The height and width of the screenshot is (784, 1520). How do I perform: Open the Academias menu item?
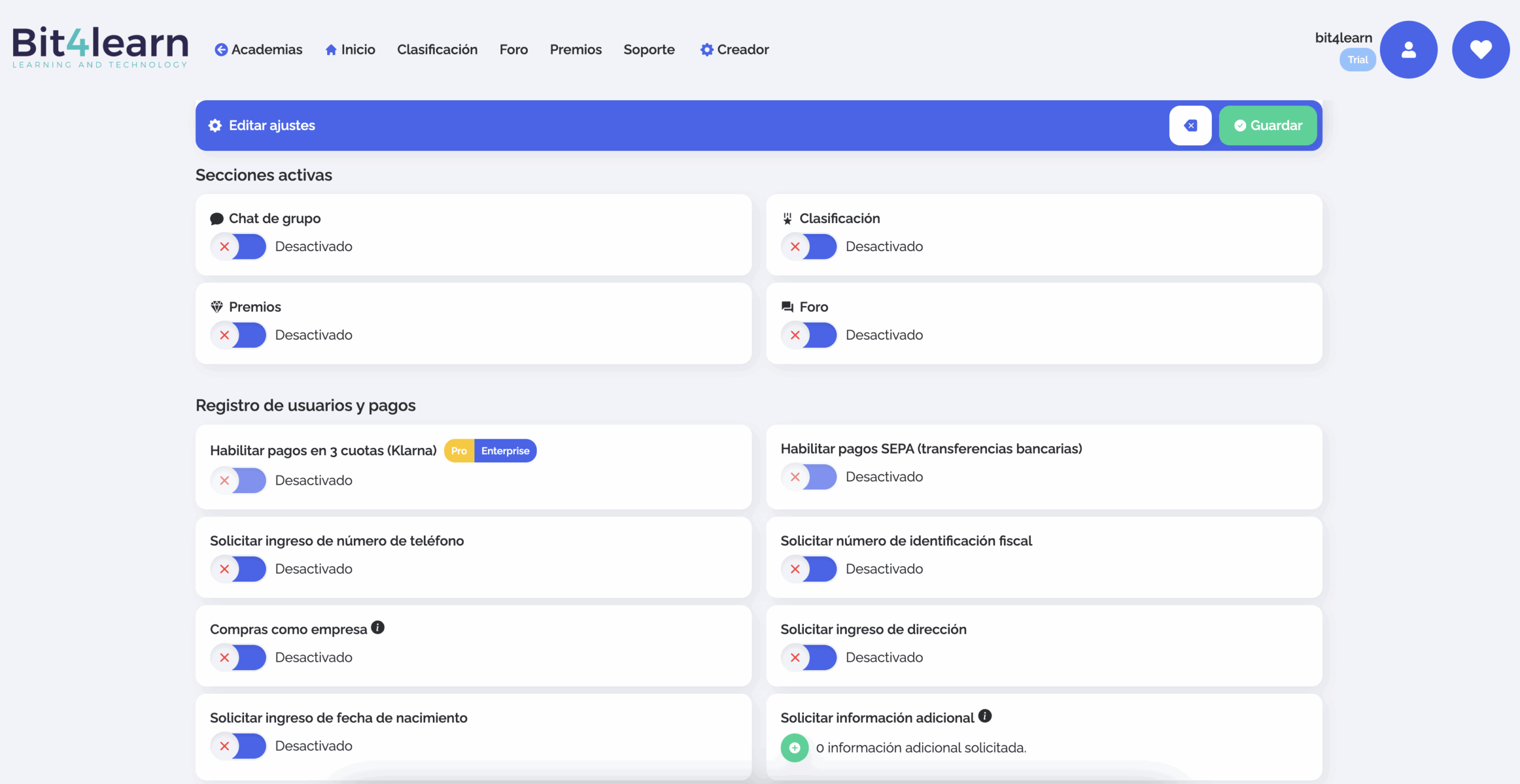coord(259,50)
